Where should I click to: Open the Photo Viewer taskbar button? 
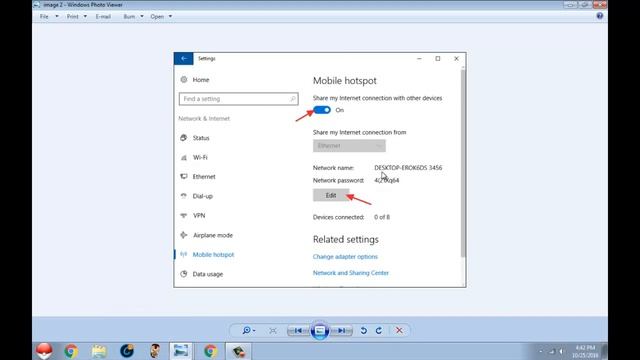tap(181, 351)
